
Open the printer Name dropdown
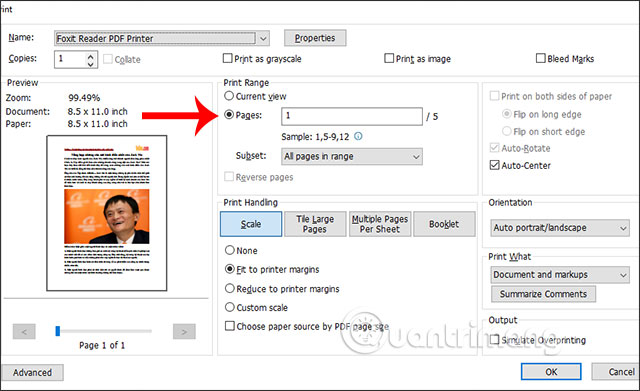coord(263,38)
